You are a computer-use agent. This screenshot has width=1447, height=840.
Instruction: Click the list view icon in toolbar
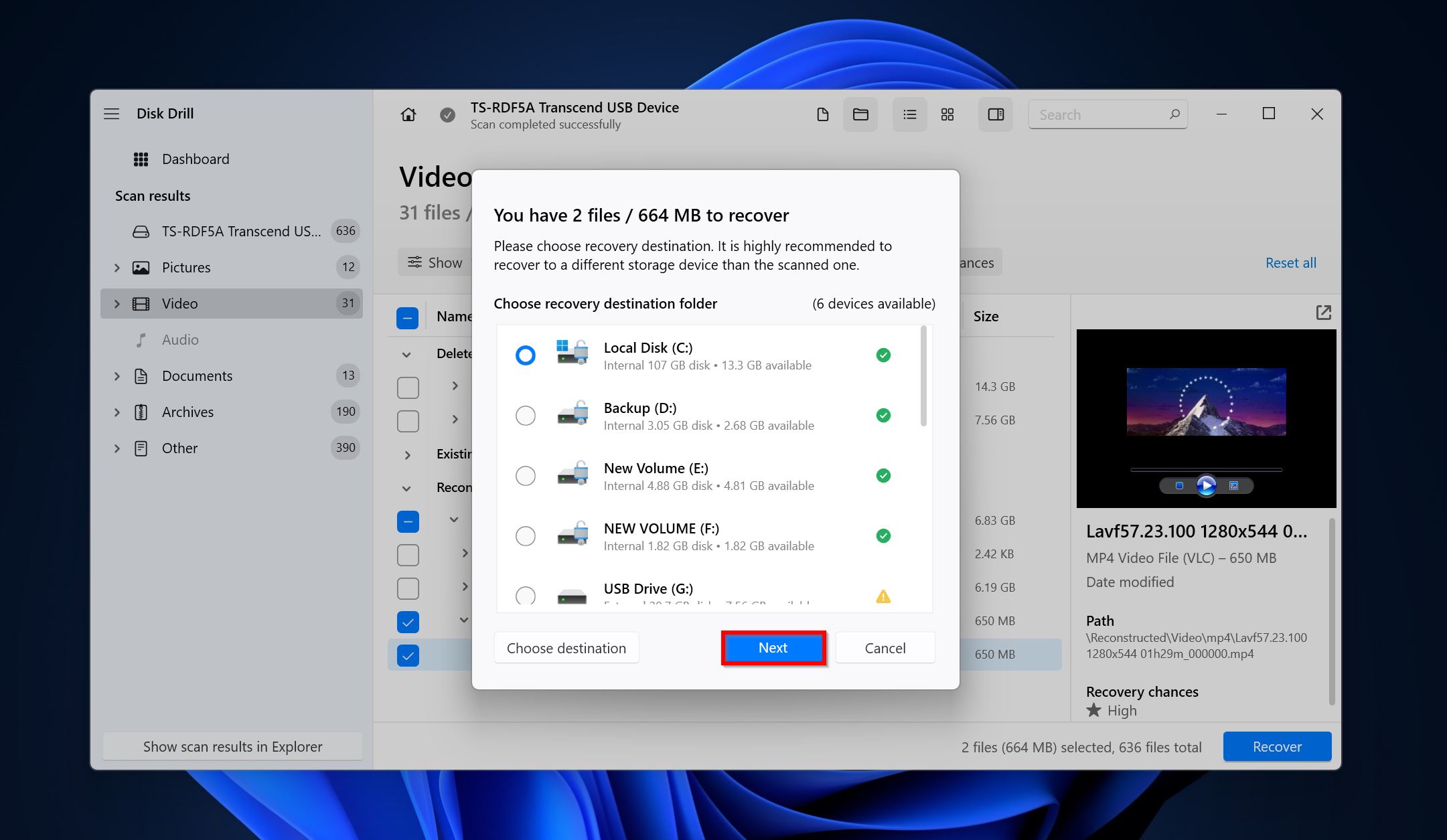coord(907,114)
